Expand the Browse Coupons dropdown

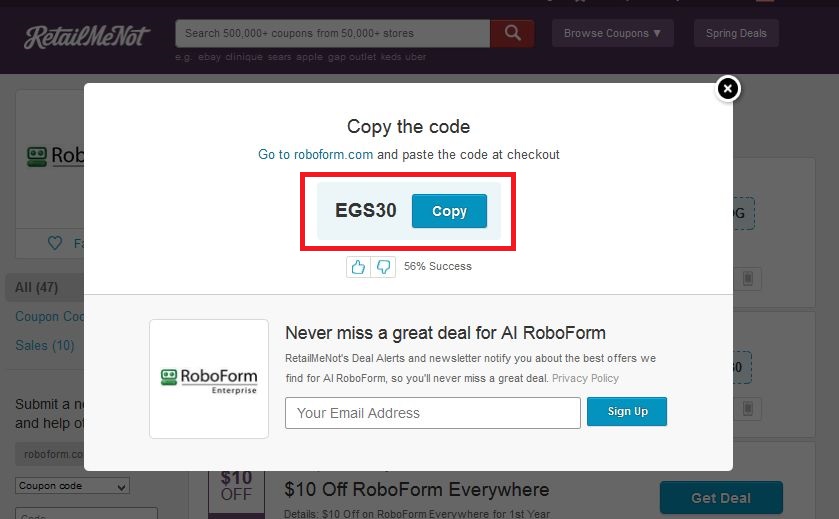(613, 33)
